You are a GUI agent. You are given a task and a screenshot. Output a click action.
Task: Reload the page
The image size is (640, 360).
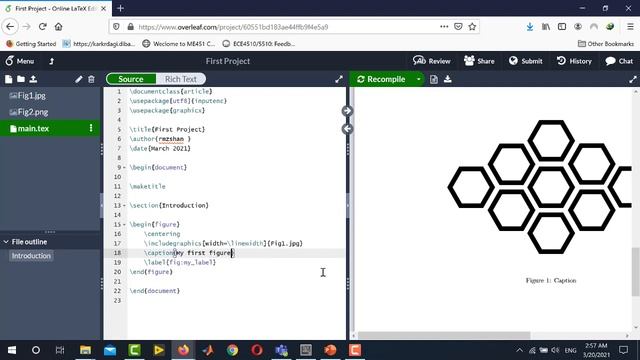coord(42,27)
